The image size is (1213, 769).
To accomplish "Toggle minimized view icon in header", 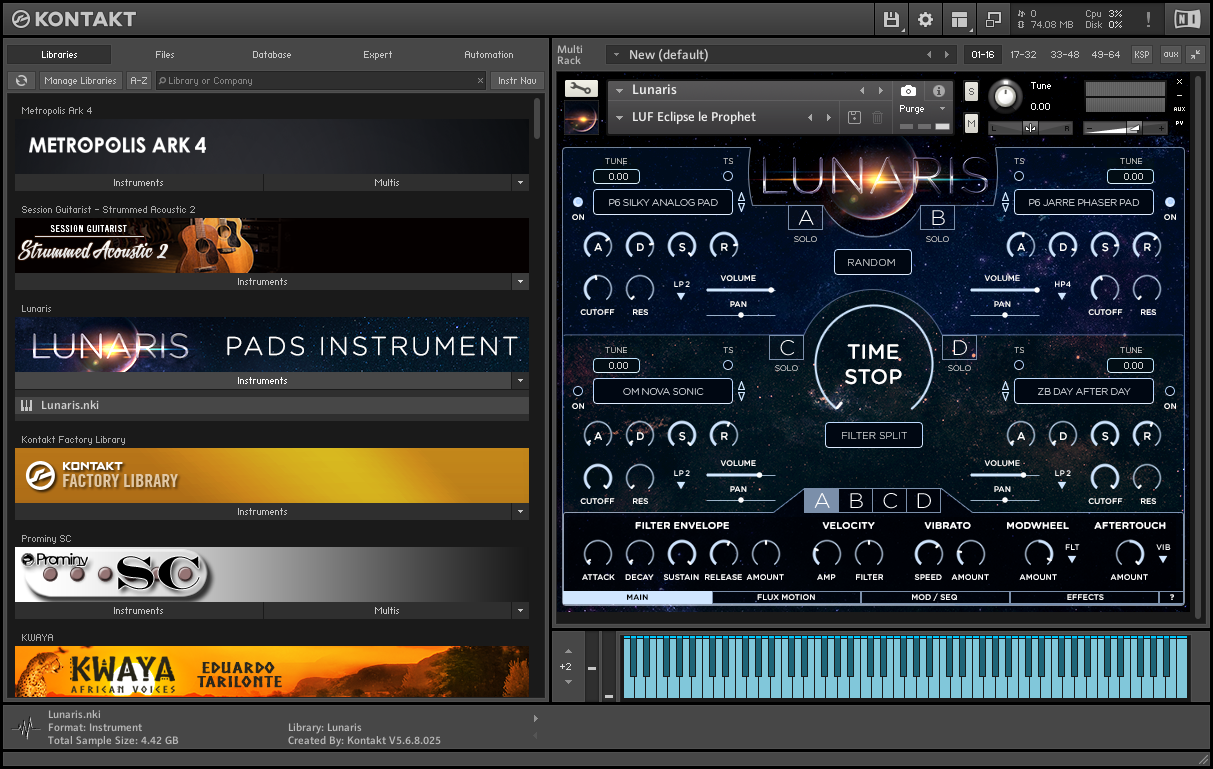I will tap(993, 19).
